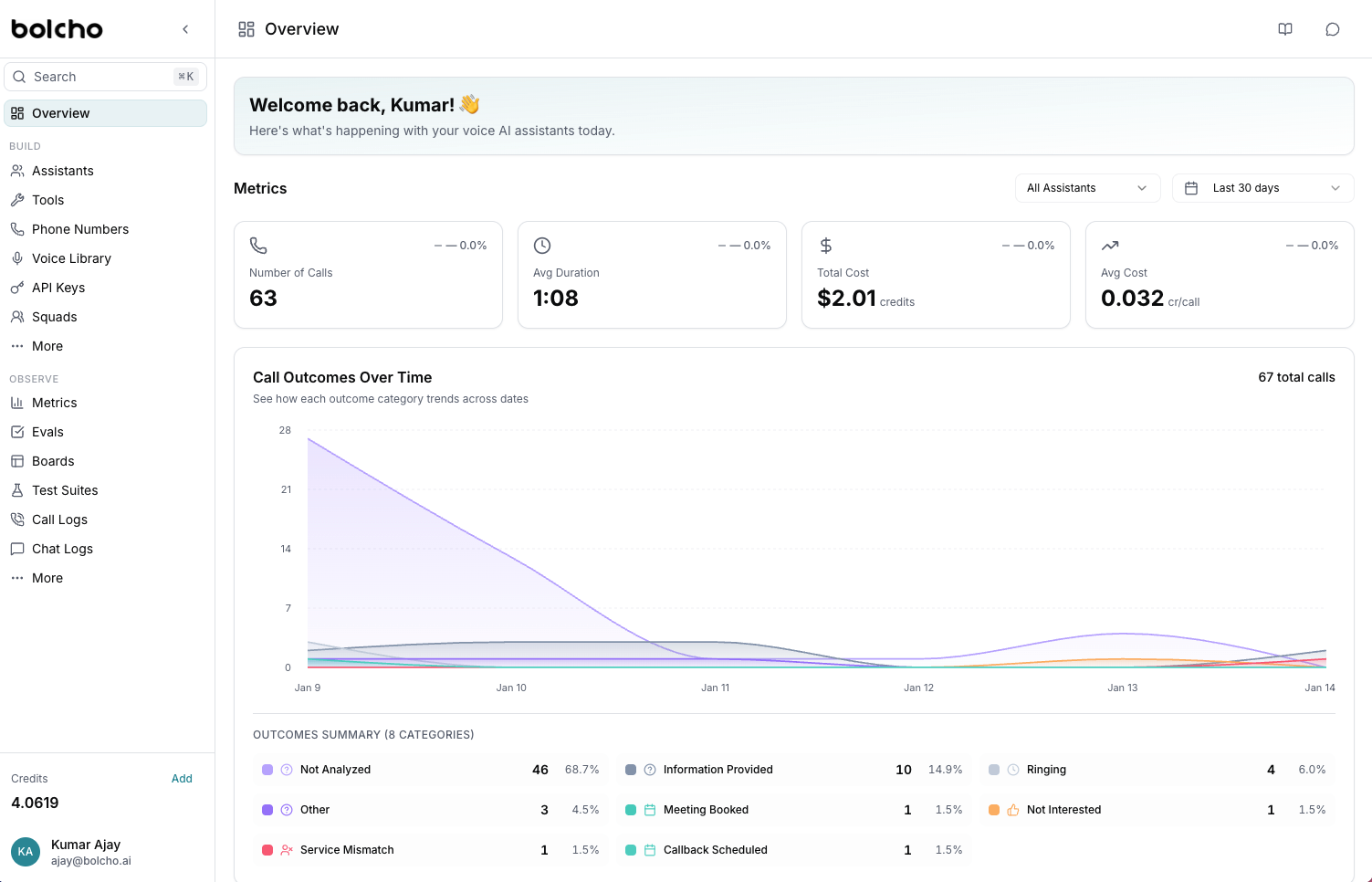Viewport: 1372px width, 882px height.
Task: Click the Test Suites flask icon
Action: pyautogui.click(x=17, y=490)
